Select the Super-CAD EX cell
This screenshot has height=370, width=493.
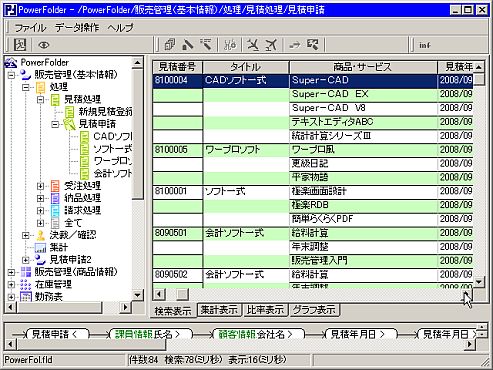363,94
